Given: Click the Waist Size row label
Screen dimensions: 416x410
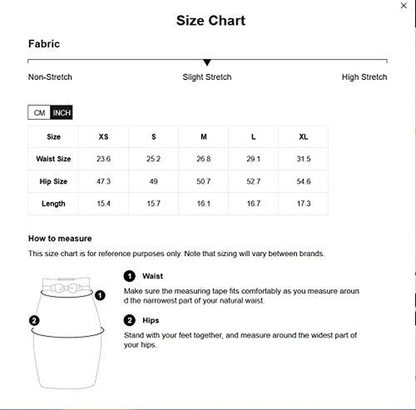Looking at the screenshot, I should click(53, 159).
